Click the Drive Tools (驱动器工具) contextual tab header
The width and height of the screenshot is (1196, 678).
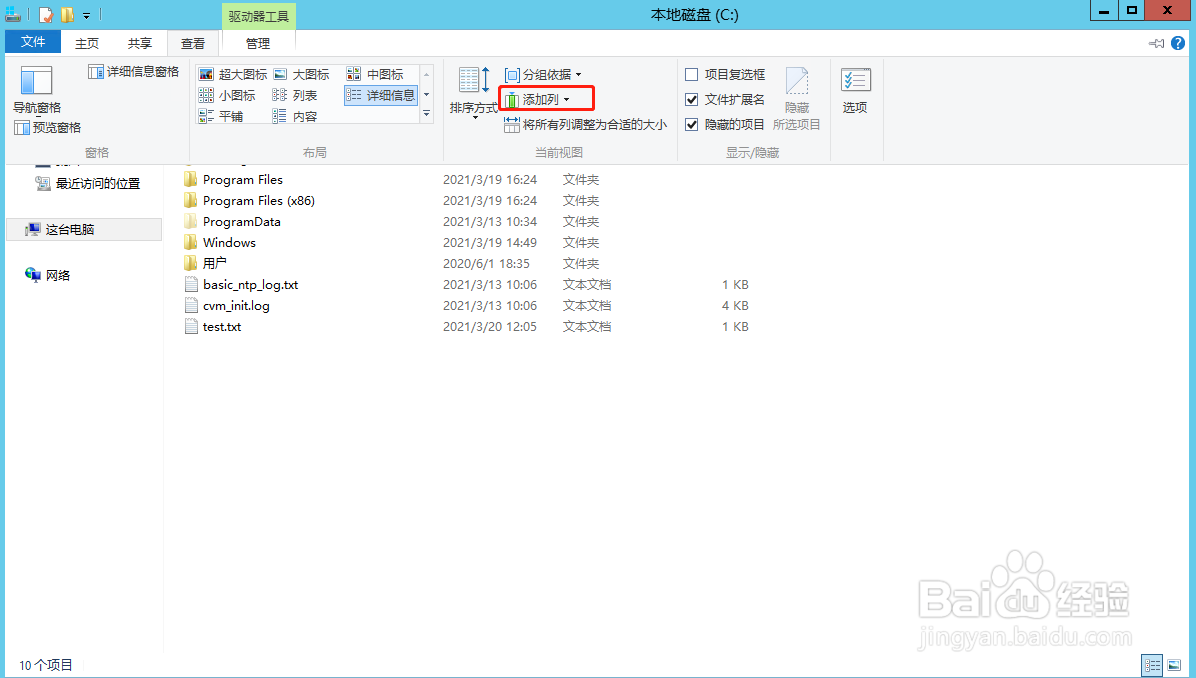[x=259, y=16]
